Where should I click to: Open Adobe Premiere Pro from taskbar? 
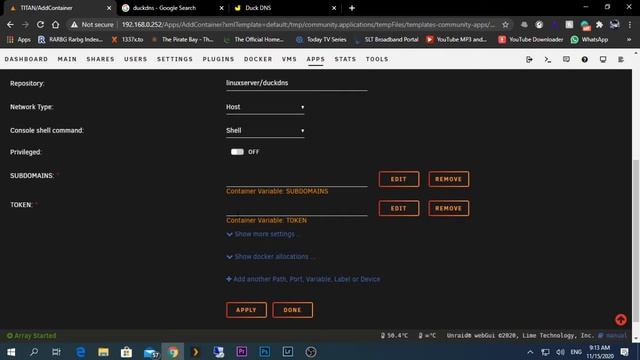pos(242,352)
